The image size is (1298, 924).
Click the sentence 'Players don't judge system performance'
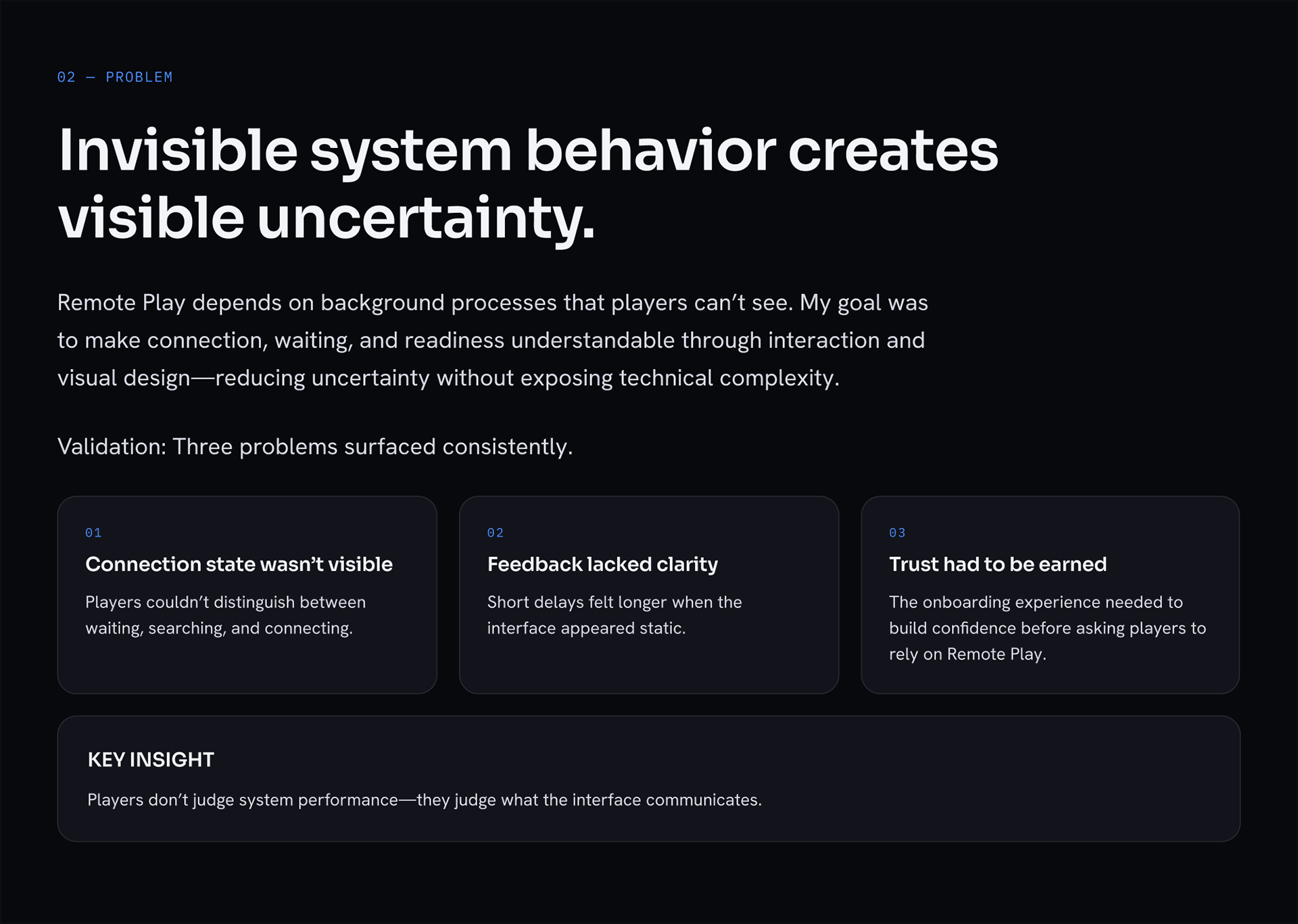click(x=425, y=800)
